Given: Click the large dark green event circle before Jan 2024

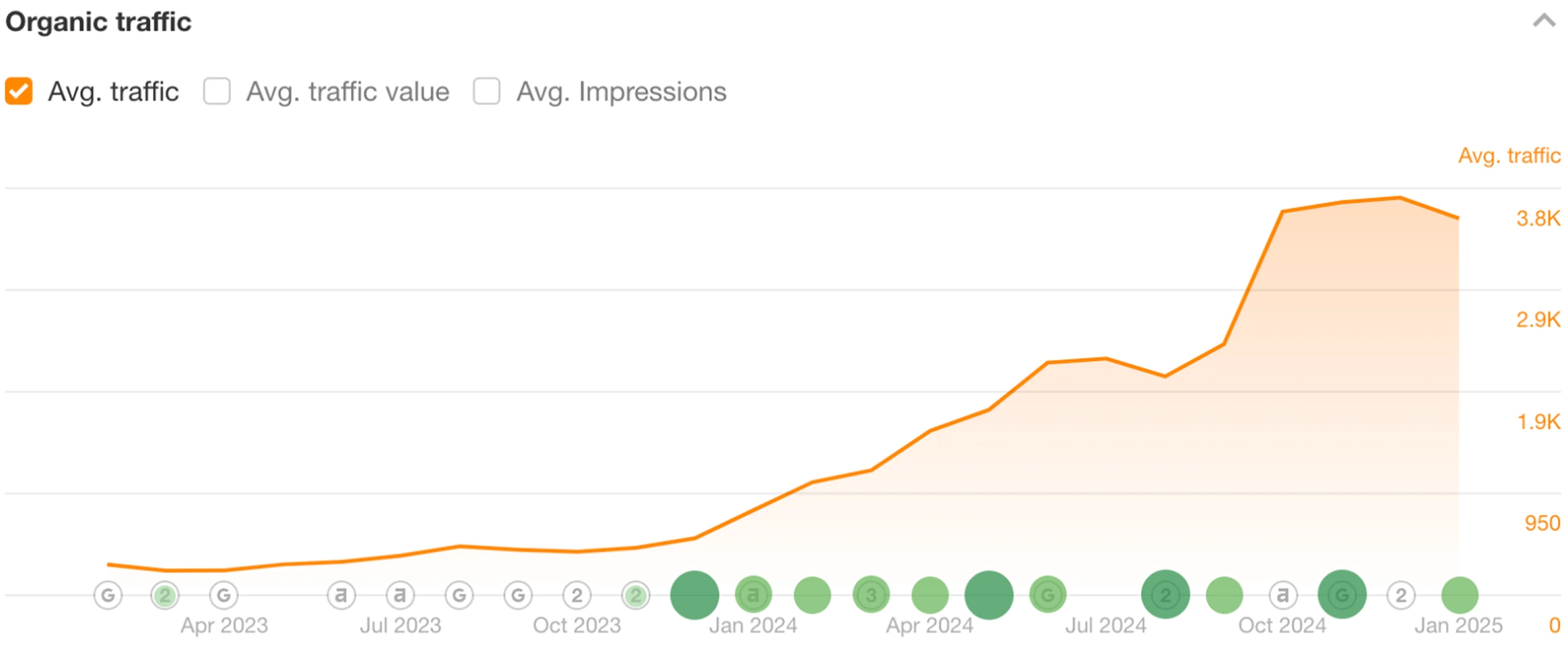Looking at the screenshot, I should pyautogui.click(x=694, y=594).
